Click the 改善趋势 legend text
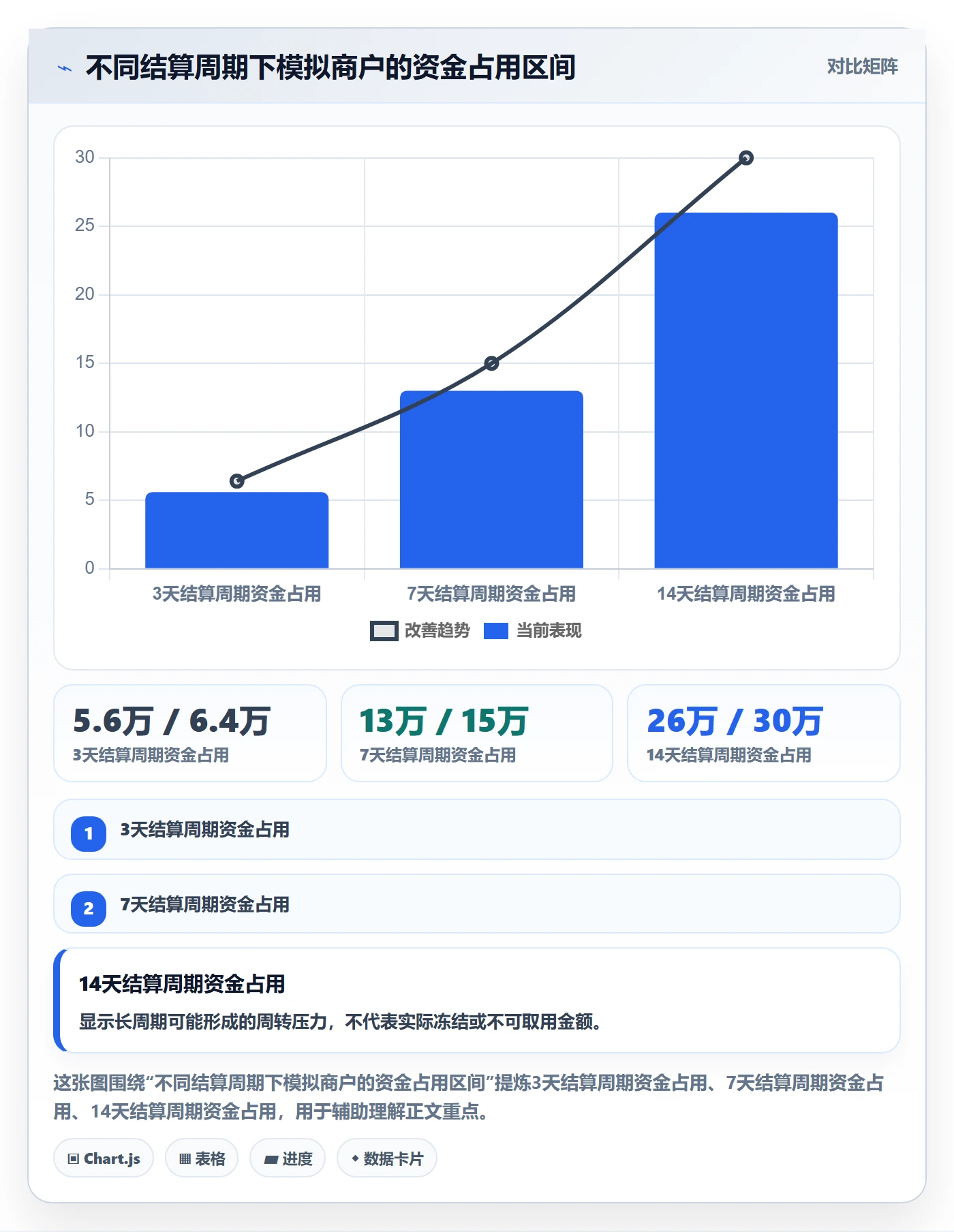The height and width of the screenshot is (1232, 954). [x=437, y=631]
